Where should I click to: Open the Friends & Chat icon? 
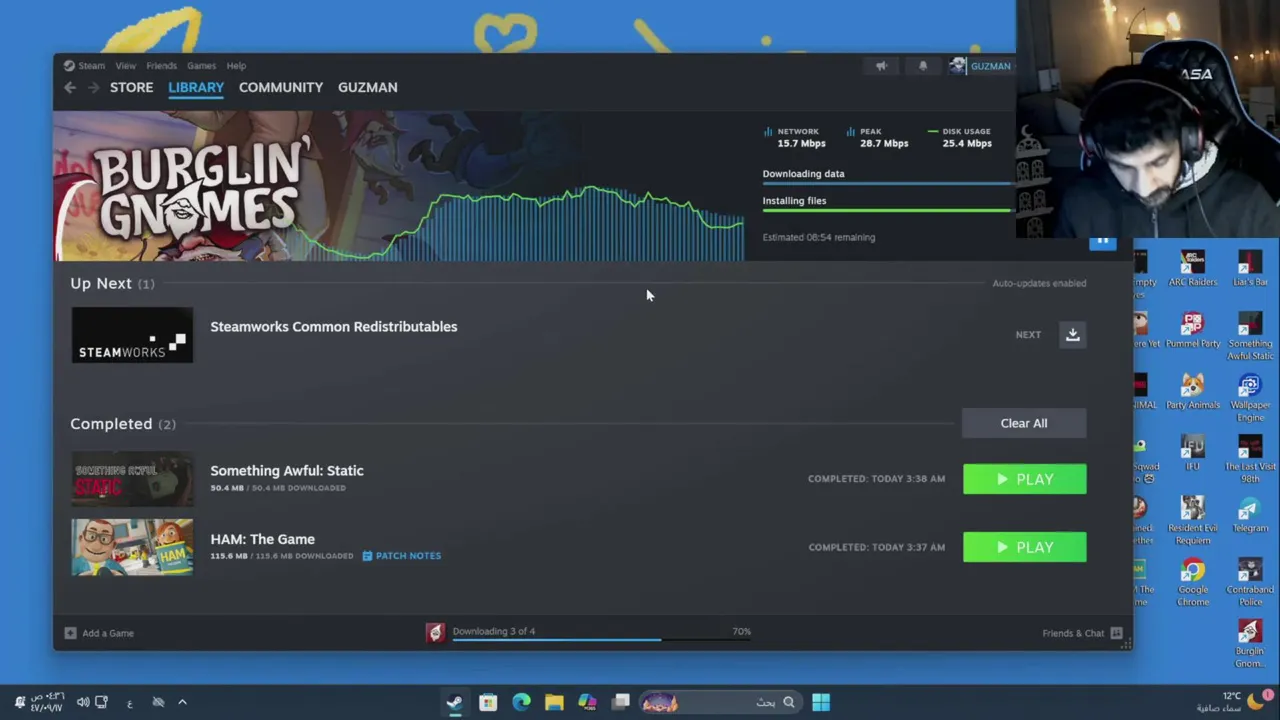(1116, 633)
